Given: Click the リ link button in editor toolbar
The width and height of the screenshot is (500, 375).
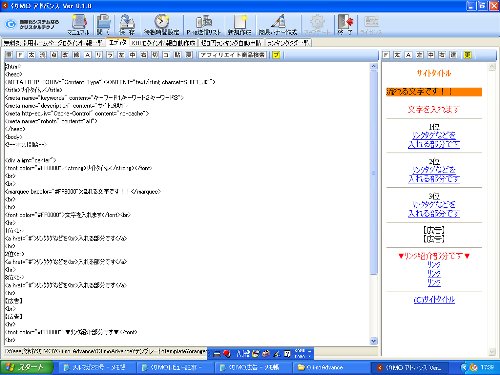Looking at the screenshot, I should click(x=99, y=55).
